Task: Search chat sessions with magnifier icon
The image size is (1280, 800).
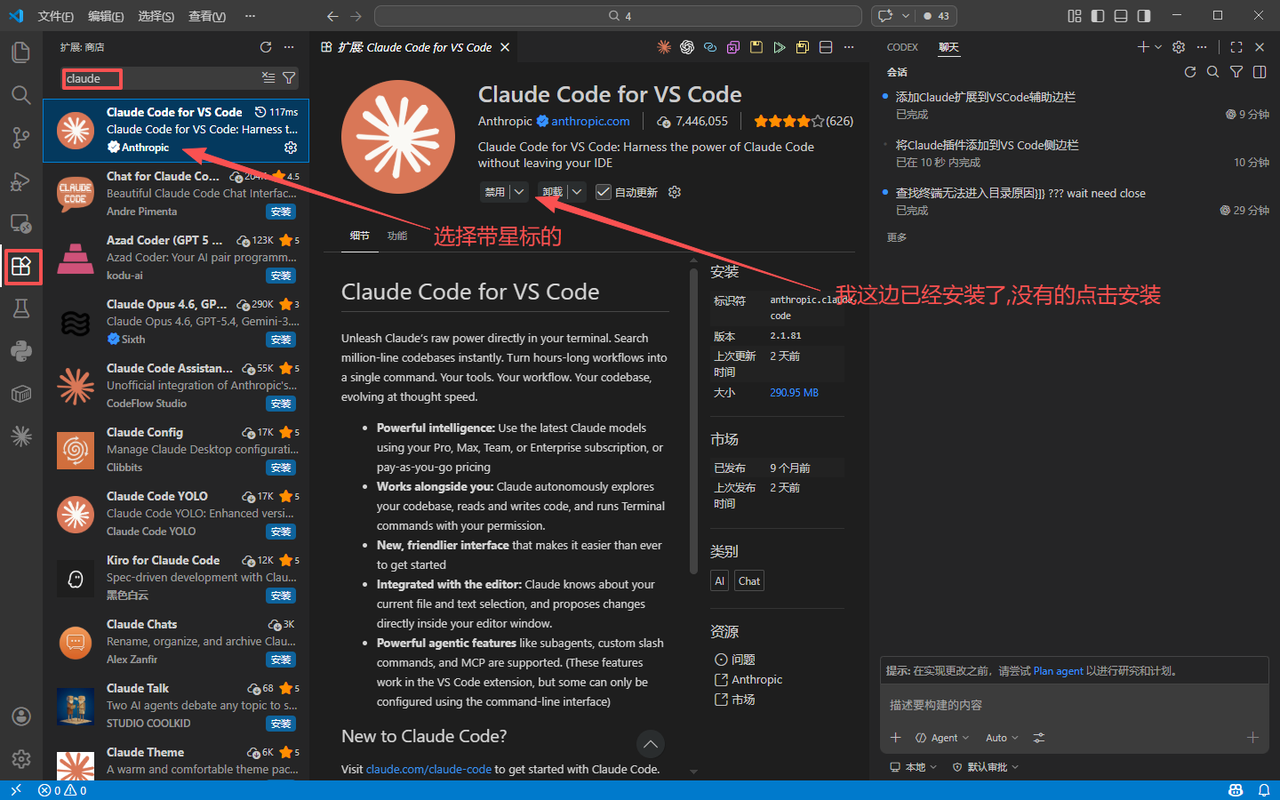Action: point(1213,72)
